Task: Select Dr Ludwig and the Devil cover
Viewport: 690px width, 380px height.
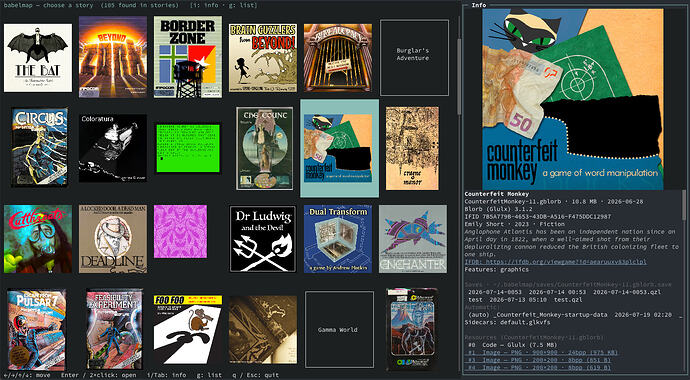Action: [263, 239]
